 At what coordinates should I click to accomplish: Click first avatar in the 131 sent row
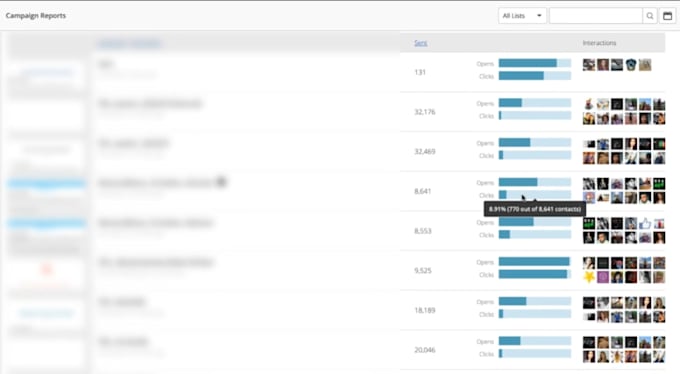click(x=589, y=65)
